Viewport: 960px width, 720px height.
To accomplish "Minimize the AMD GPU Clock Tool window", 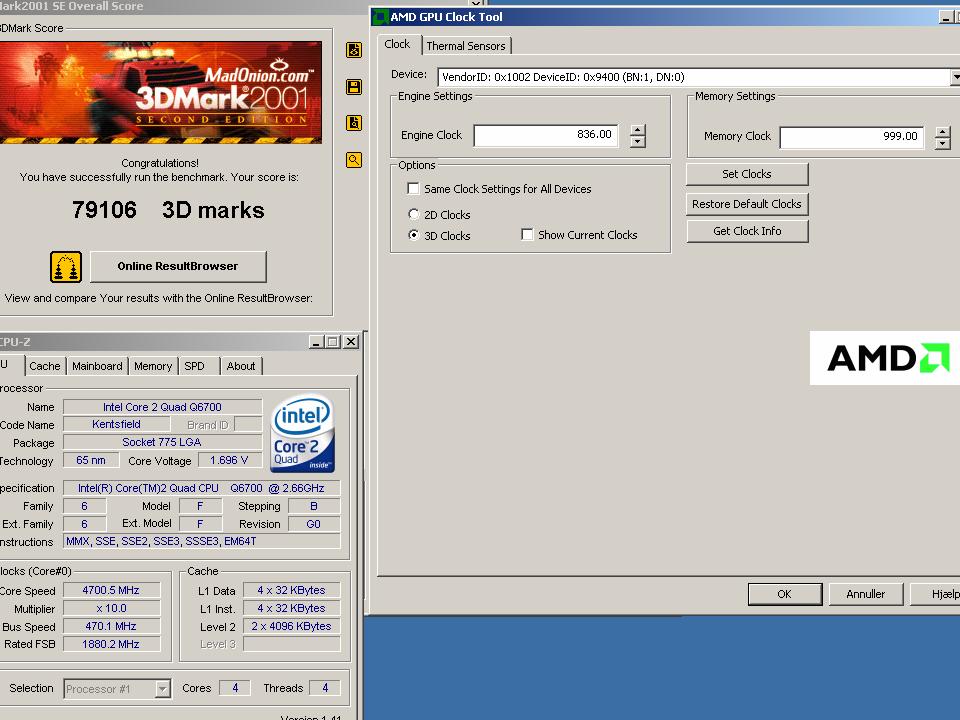I will (946, 17).
